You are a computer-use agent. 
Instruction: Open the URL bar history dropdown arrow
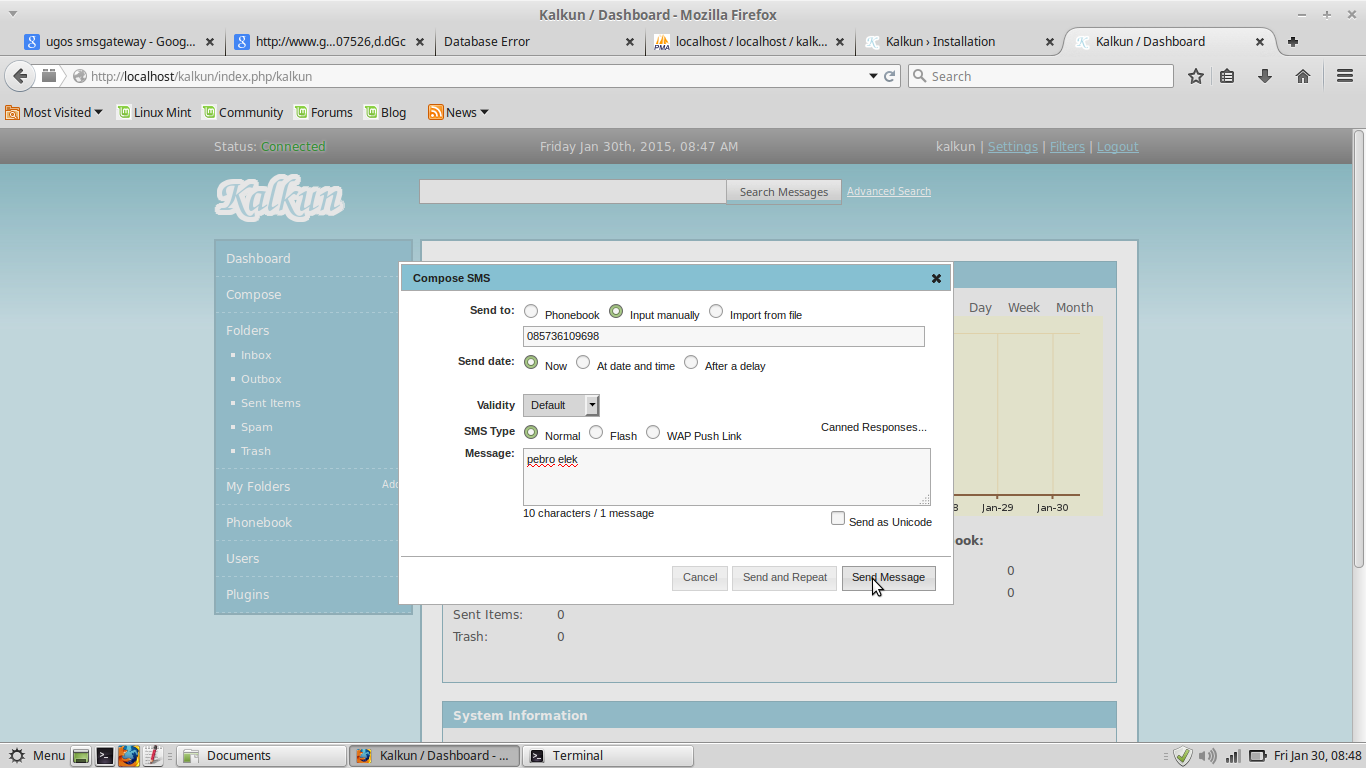coord(872,76)
